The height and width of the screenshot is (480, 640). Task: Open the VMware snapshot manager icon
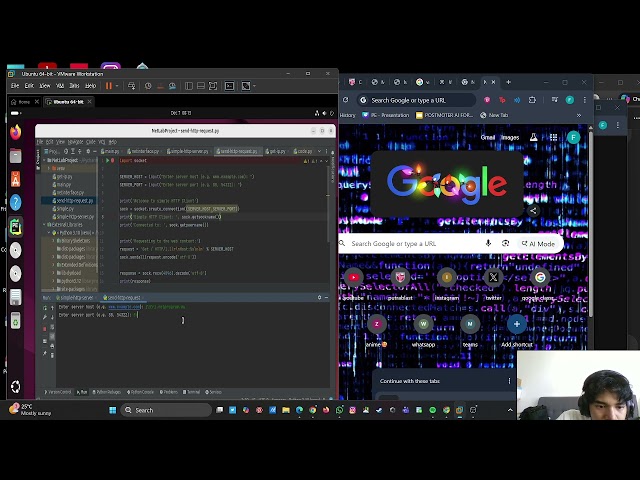pyautogui.click(x=173, y=86)
